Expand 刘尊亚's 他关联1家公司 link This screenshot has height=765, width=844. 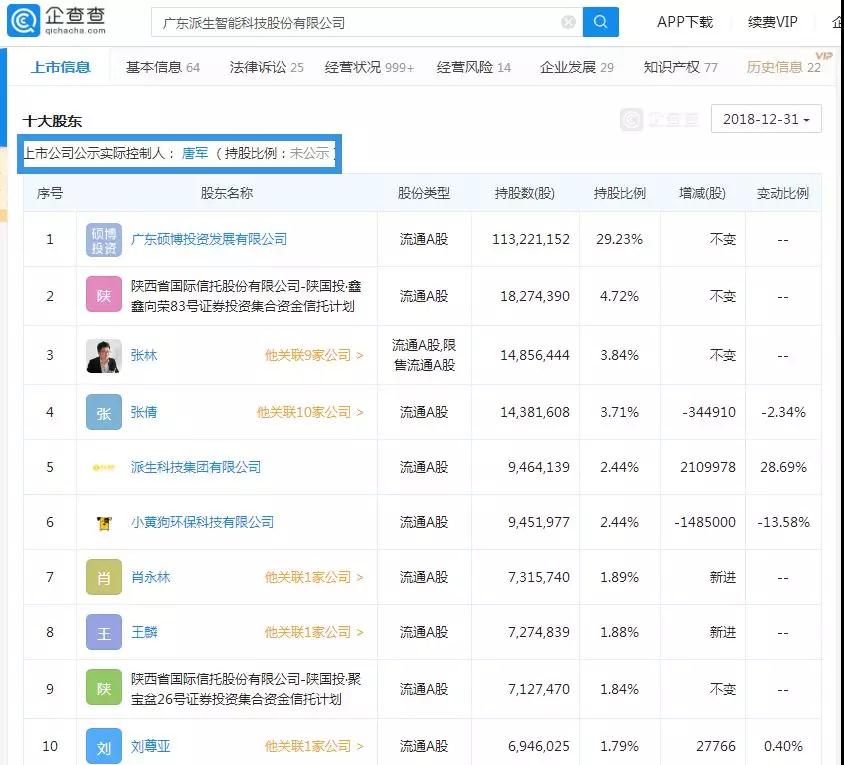pos(314,746)
